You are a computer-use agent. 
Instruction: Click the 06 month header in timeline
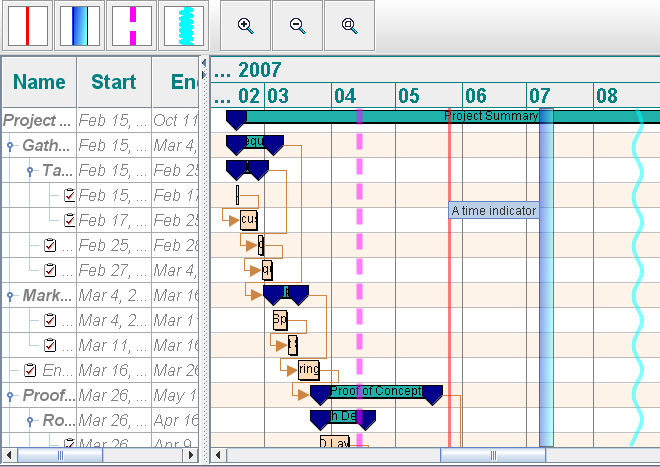(x=475, y=96)
